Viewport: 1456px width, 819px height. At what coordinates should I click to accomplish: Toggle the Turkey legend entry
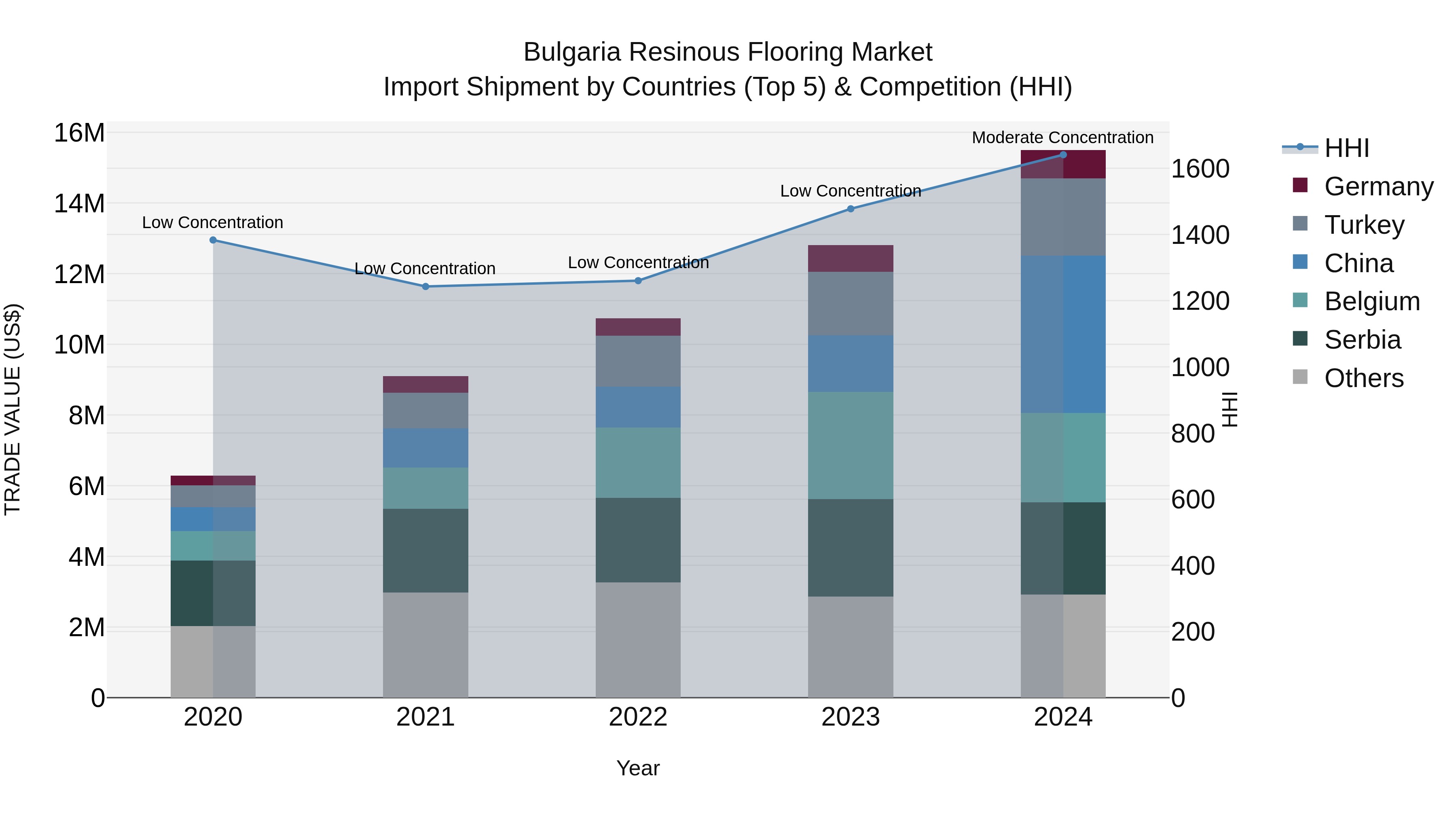pos(1348,224)
